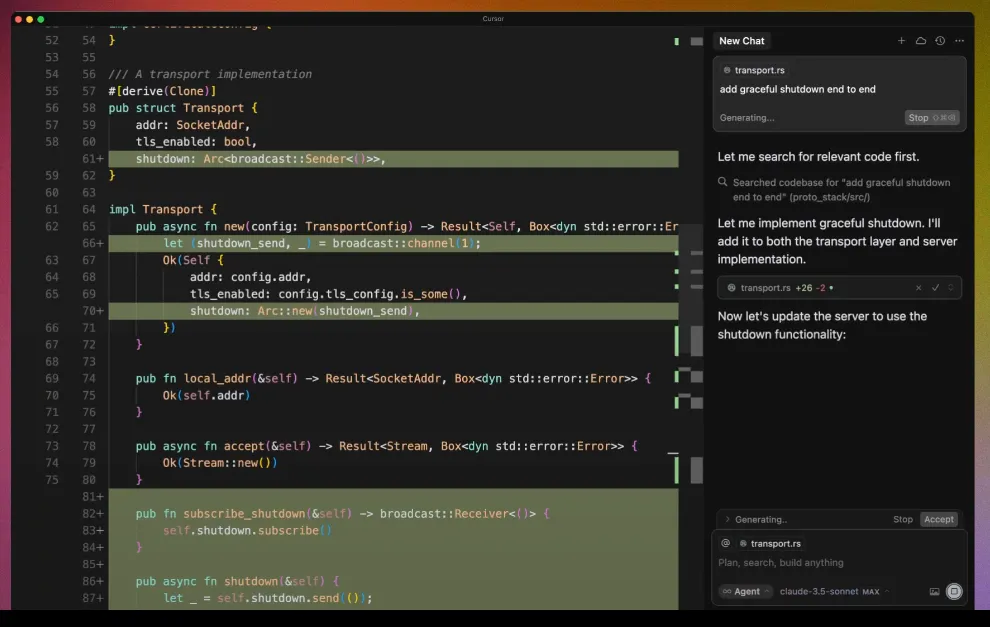Expand the transport.rs diff with up-down arrows
This screenshot has height=627, width=990.
pos(951,288)
